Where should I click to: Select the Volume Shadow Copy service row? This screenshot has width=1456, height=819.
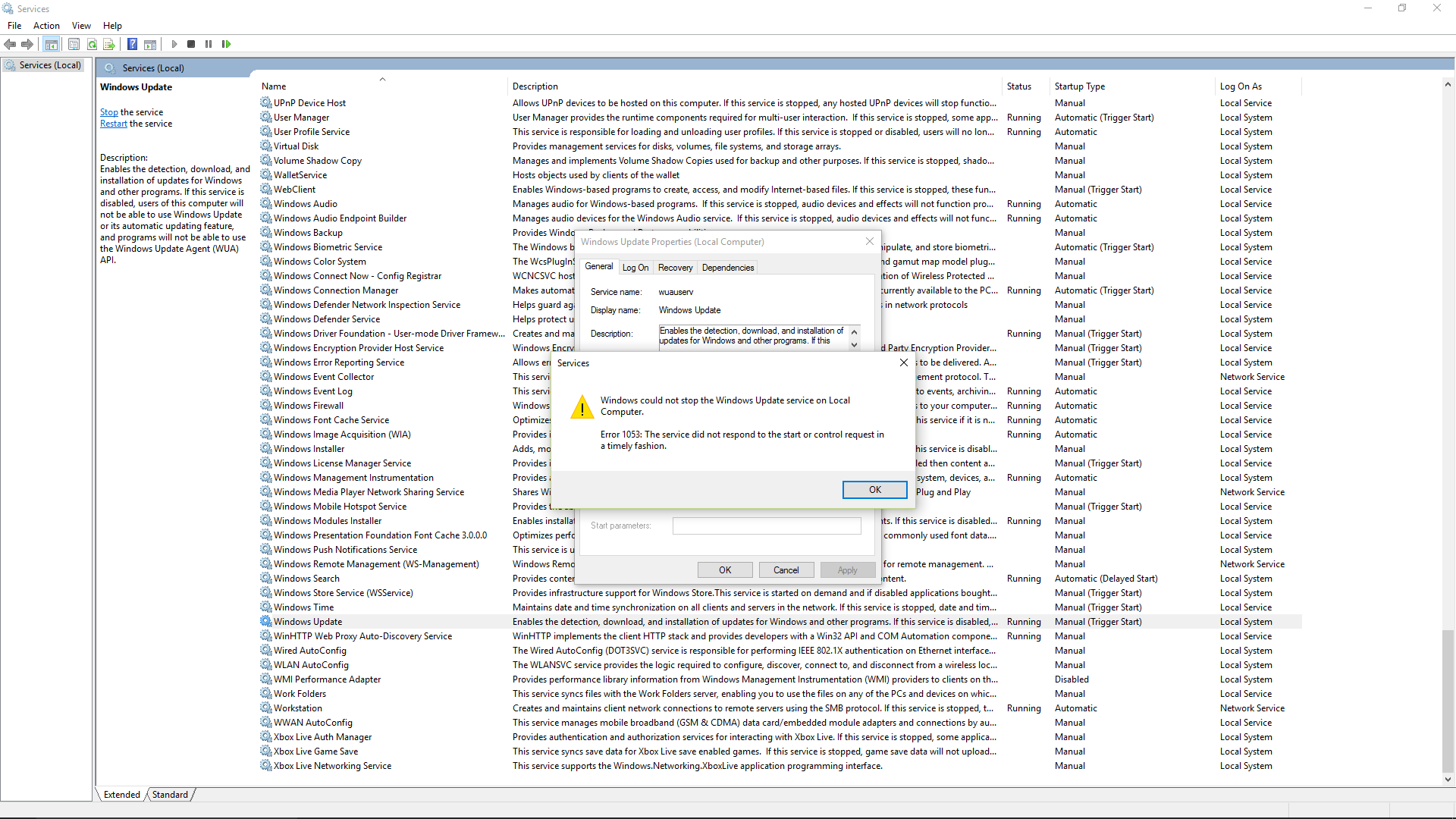(780, 160)
